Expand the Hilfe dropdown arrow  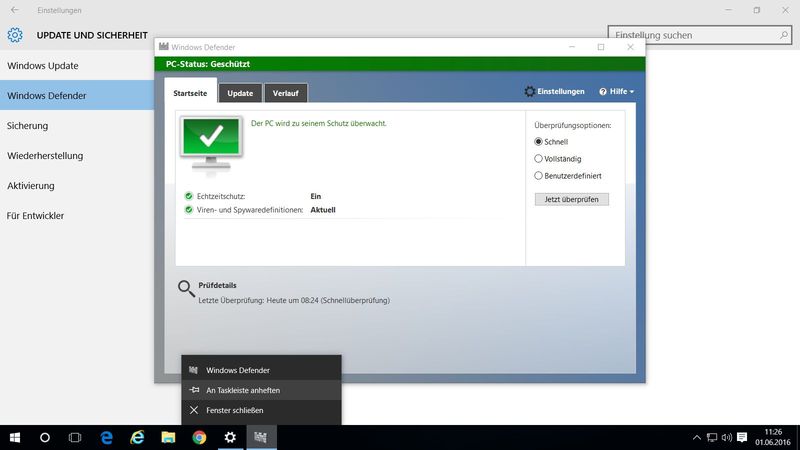point(632,92)
